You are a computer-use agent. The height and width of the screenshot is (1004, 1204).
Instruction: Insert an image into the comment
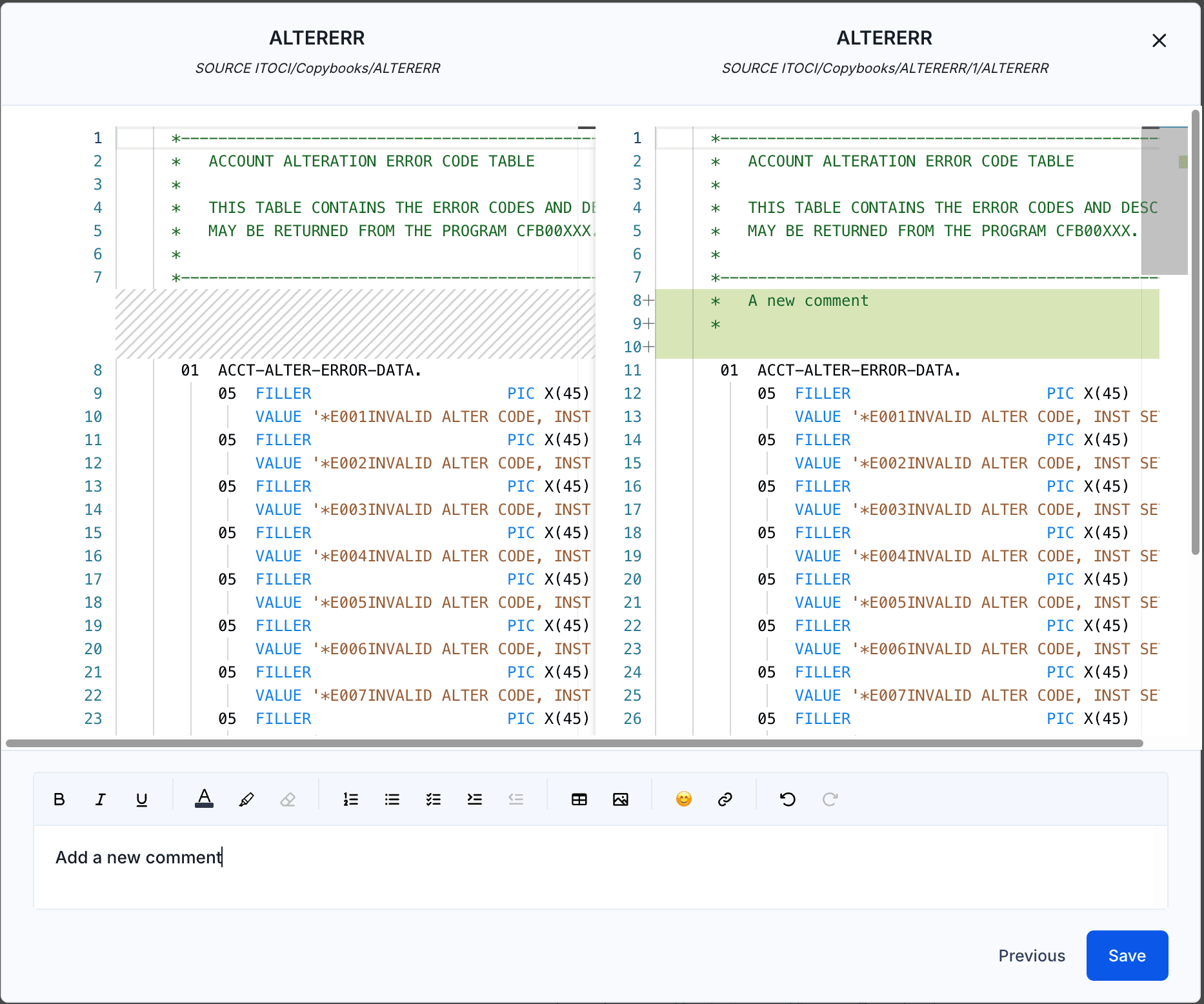pyautogui.click(x=620, y=799)
